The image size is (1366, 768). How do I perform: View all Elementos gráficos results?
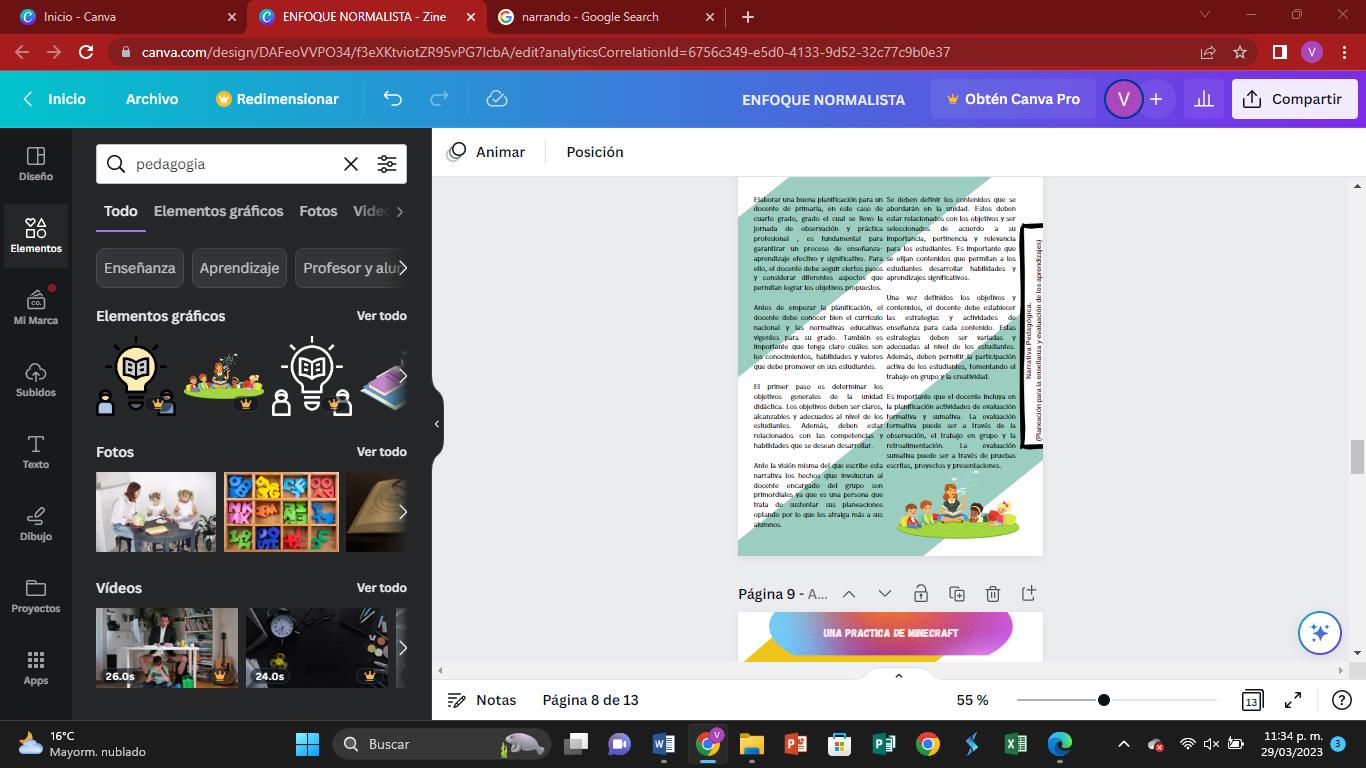tap(382, 316)
